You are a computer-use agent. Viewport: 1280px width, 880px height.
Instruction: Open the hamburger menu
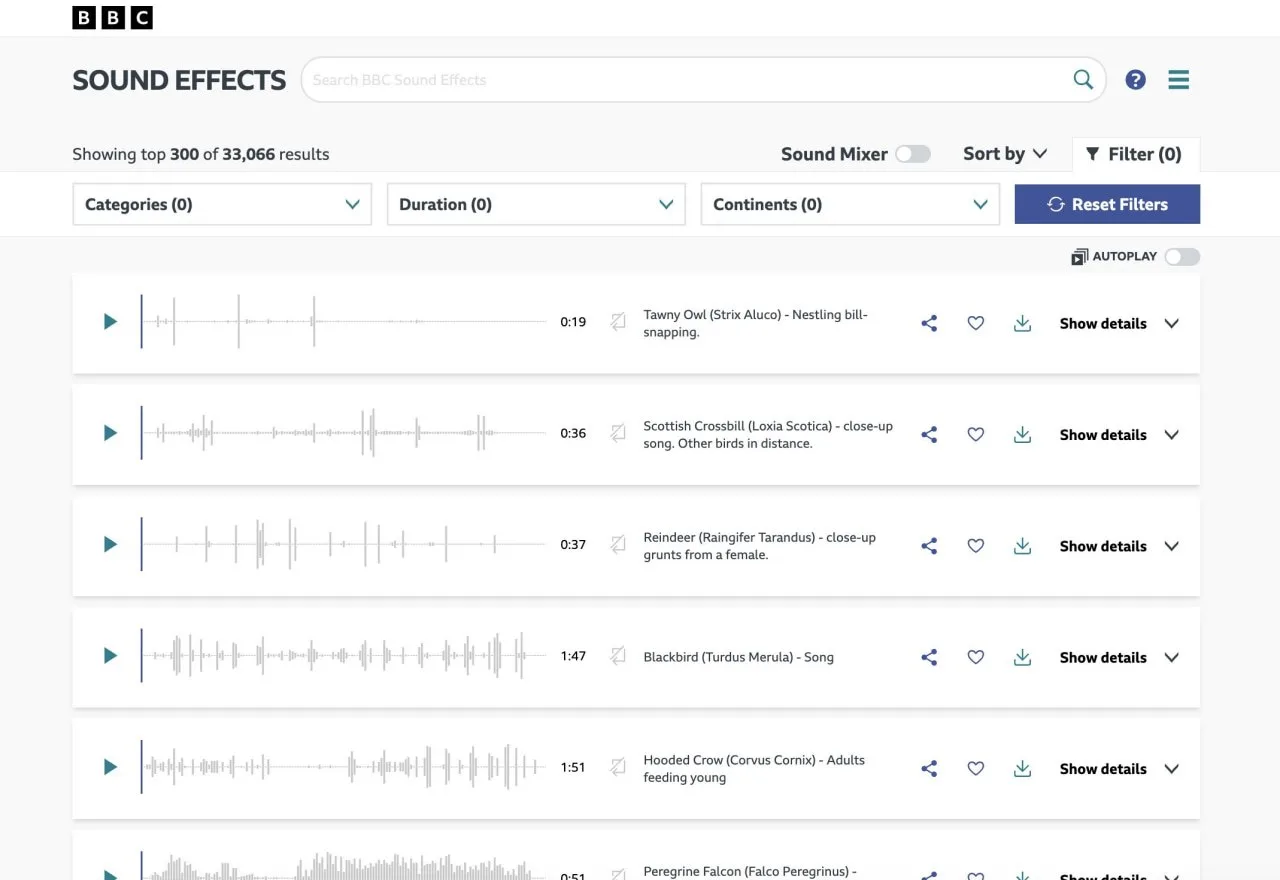click(x=1179, y=80)
